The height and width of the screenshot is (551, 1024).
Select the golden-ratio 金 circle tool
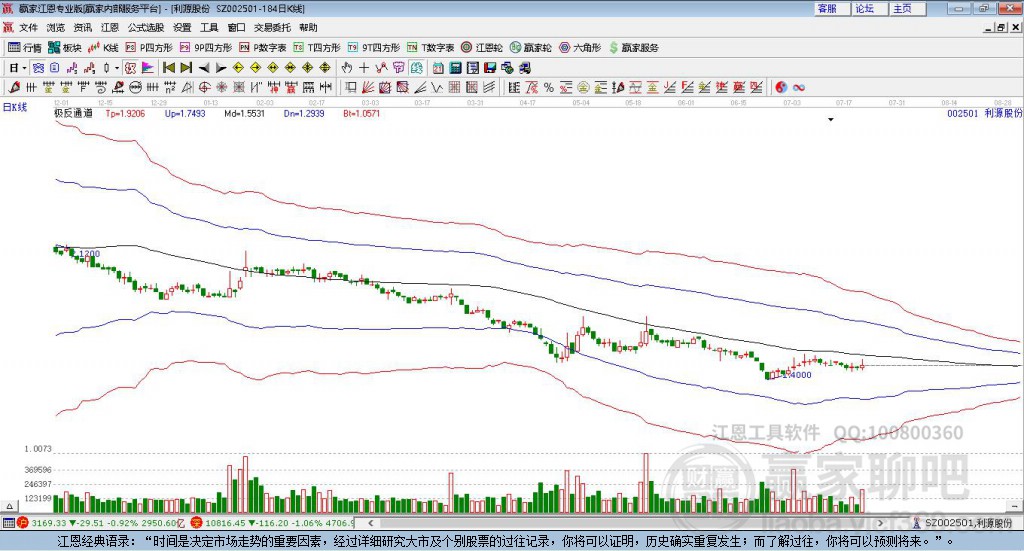tap(583, 87)
